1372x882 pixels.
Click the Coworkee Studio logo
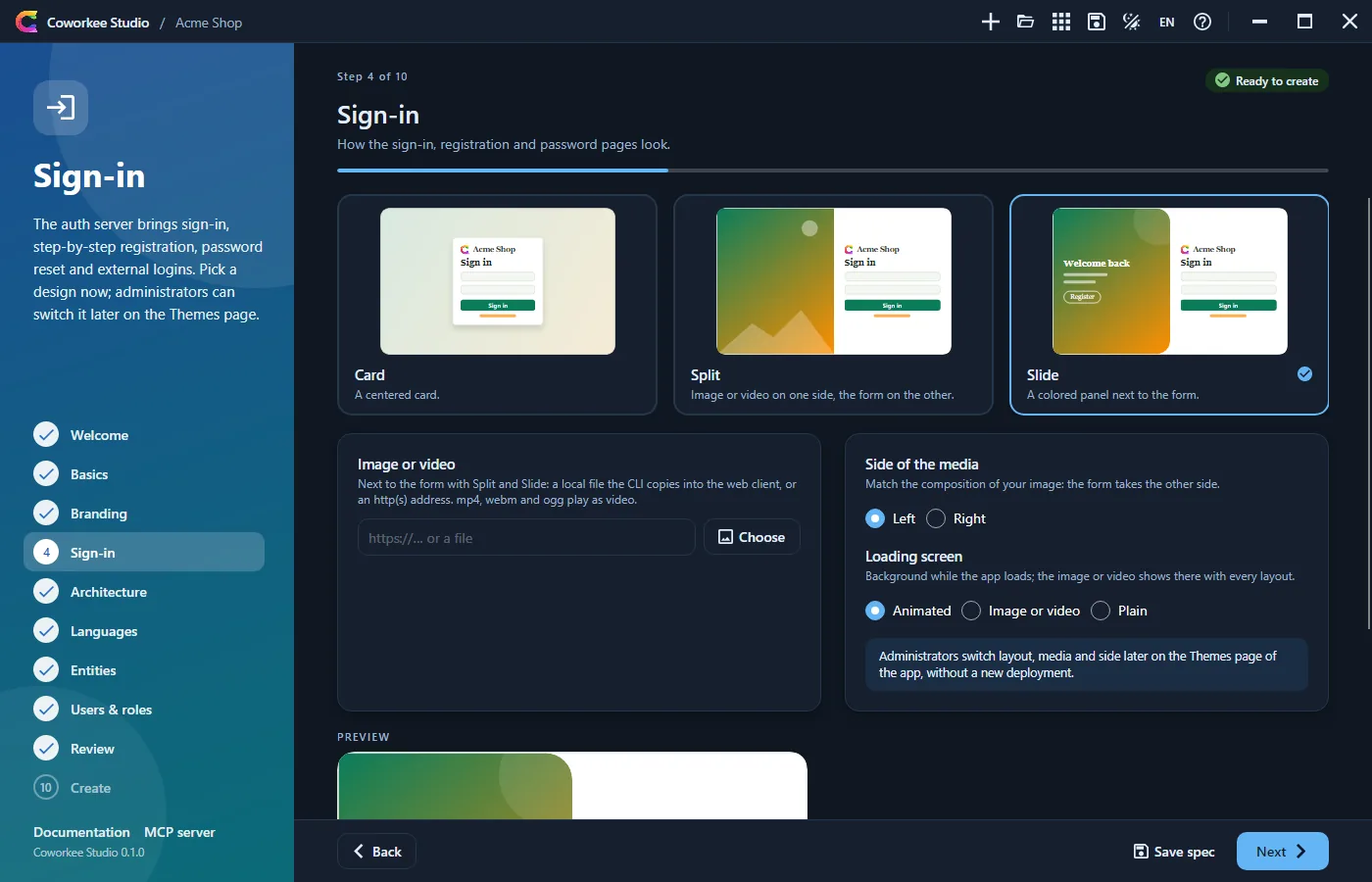click(x=26, y=22)
